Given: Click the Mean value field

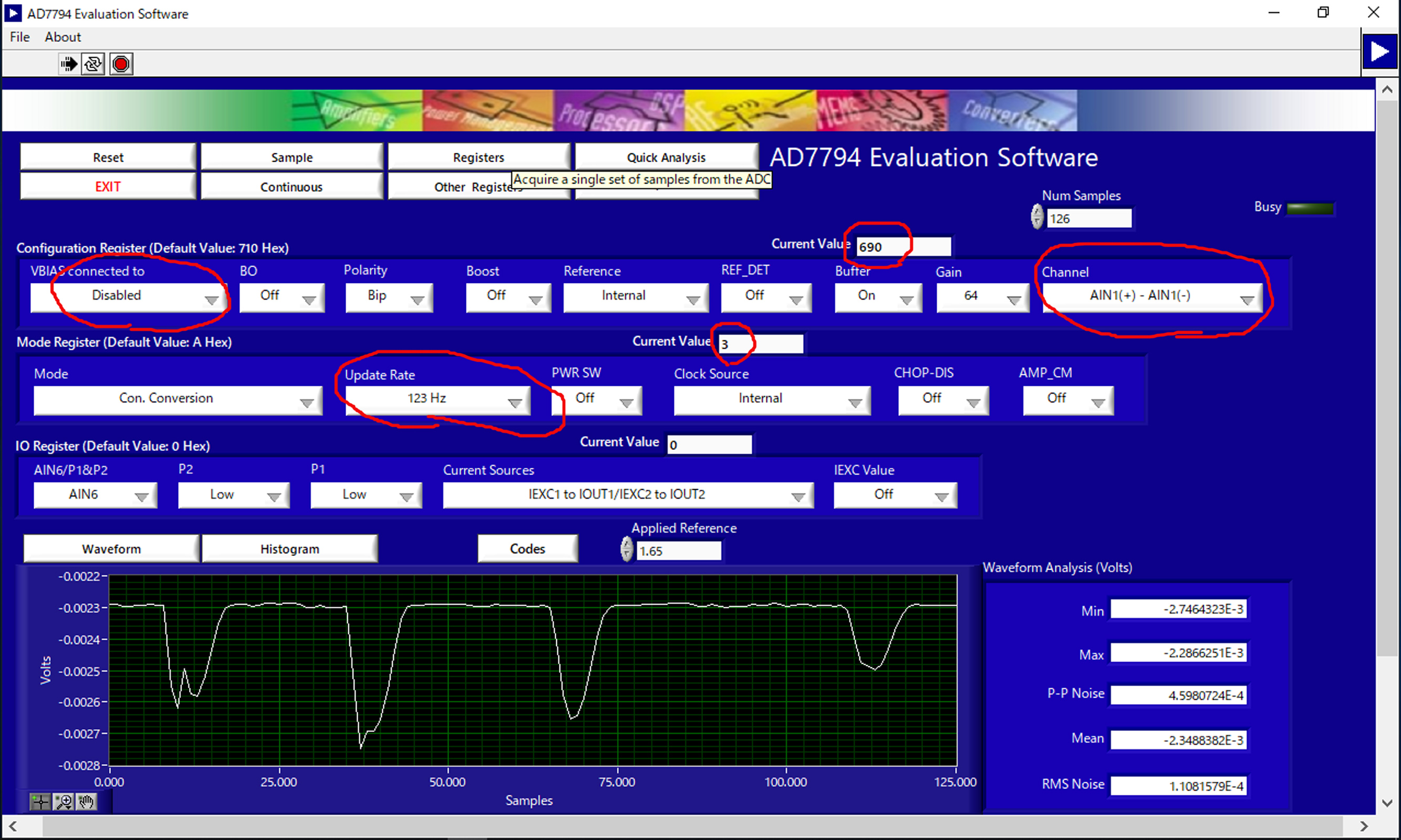Looking at the screenshot, I should pyautogui.click(x=1178, y=740).
